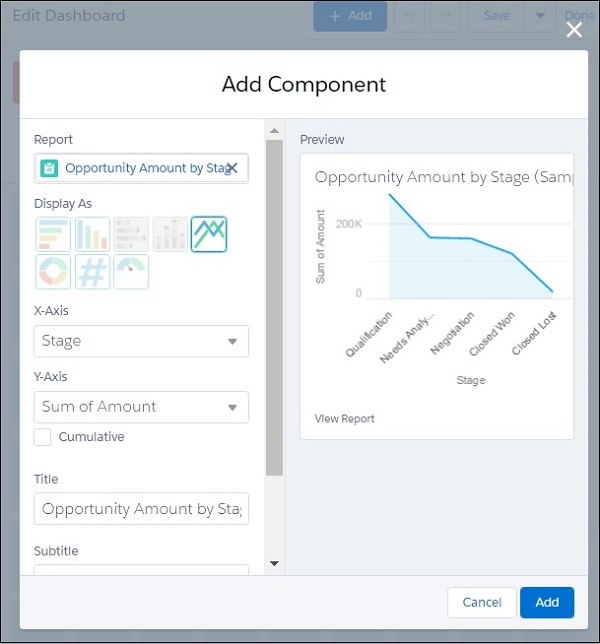
Task: Select the vertical bar chart display type
Action: pos(92,234)
